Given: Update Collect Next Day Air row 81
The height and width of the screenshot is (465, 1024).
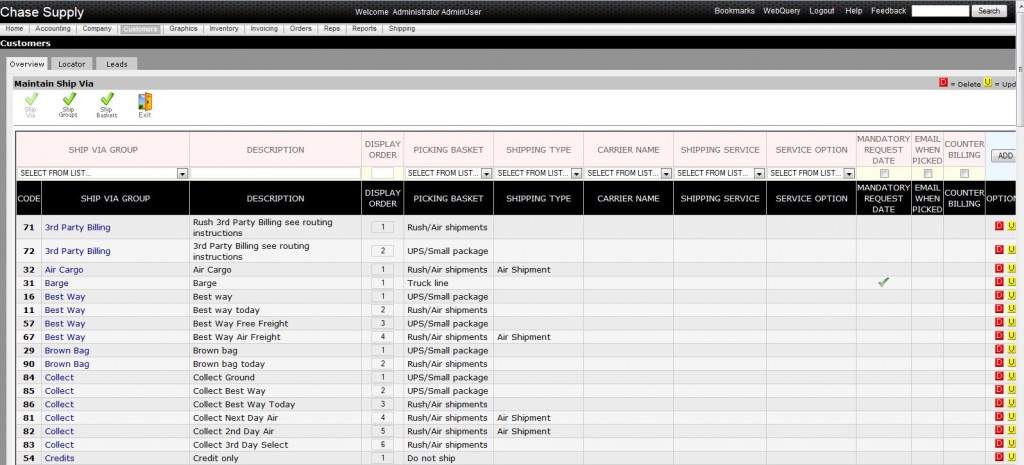Looking at the screenshot, I should coord(1012,416).
